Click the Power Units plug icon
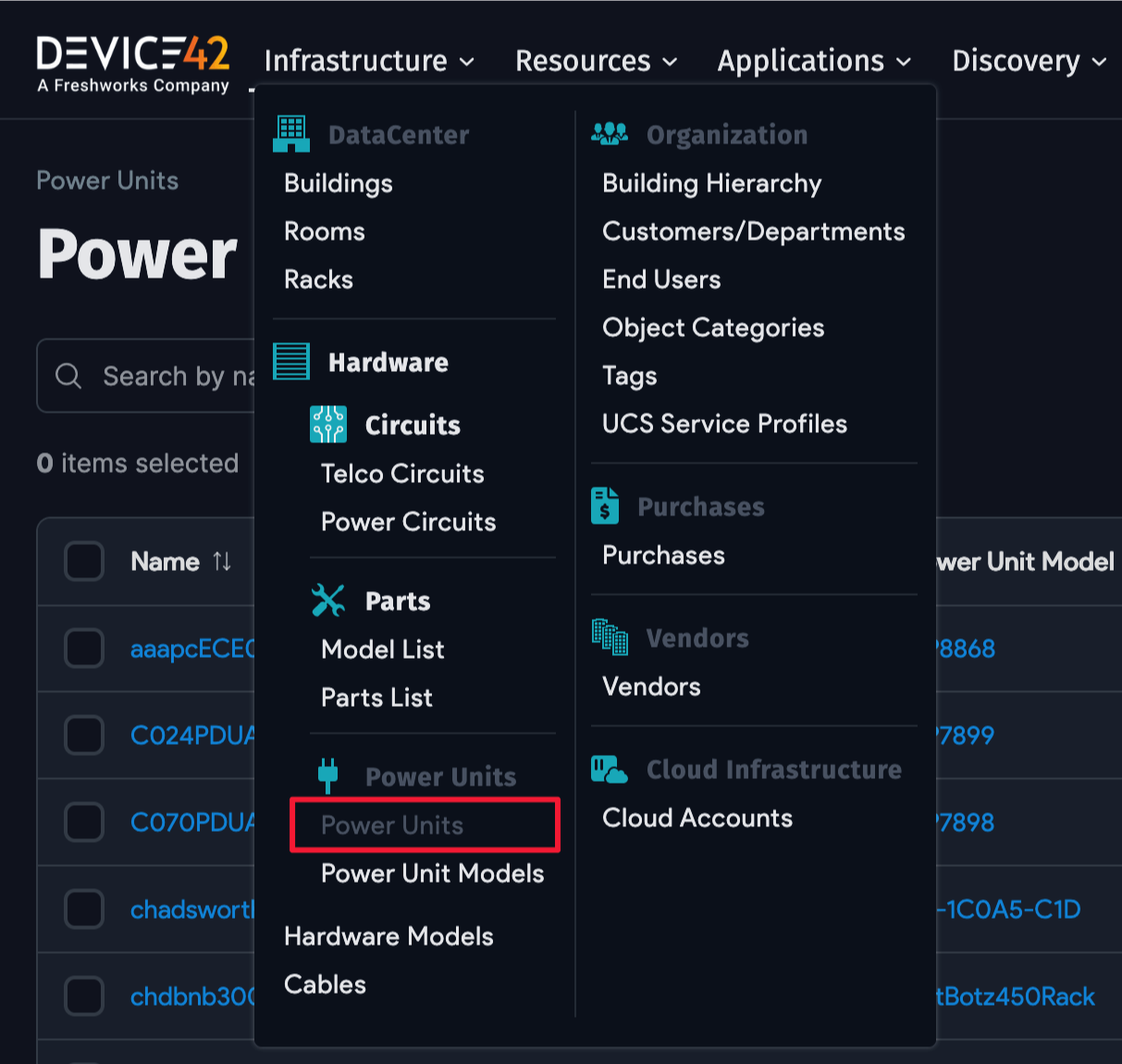This screenshot has width=1122, height=1064. pyautogui.click(x=328, y=775)
